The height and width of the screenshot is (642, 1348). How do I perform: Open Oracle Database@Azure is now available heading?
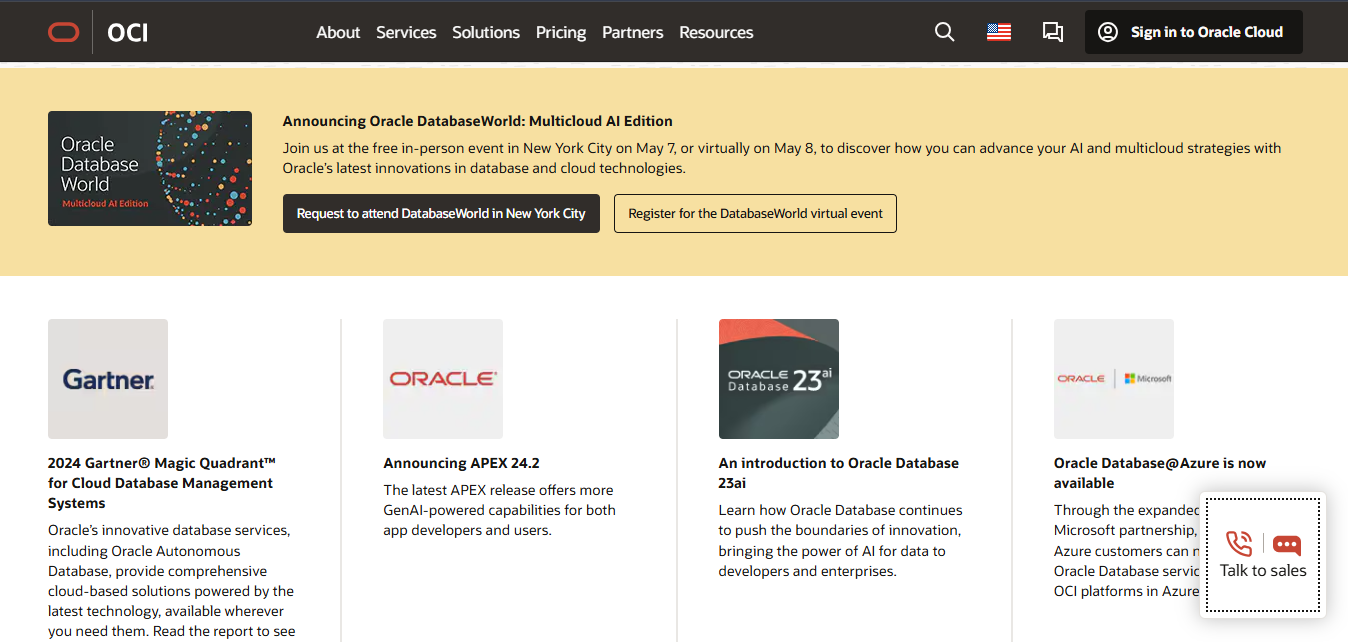pos(1160,473)
